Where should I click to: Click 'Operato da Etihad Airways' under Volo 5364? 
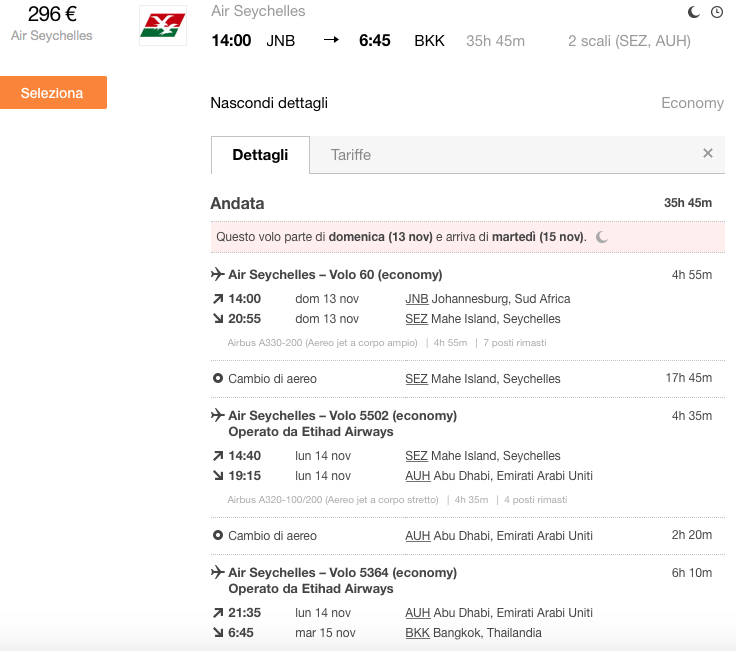coord(311,589)
